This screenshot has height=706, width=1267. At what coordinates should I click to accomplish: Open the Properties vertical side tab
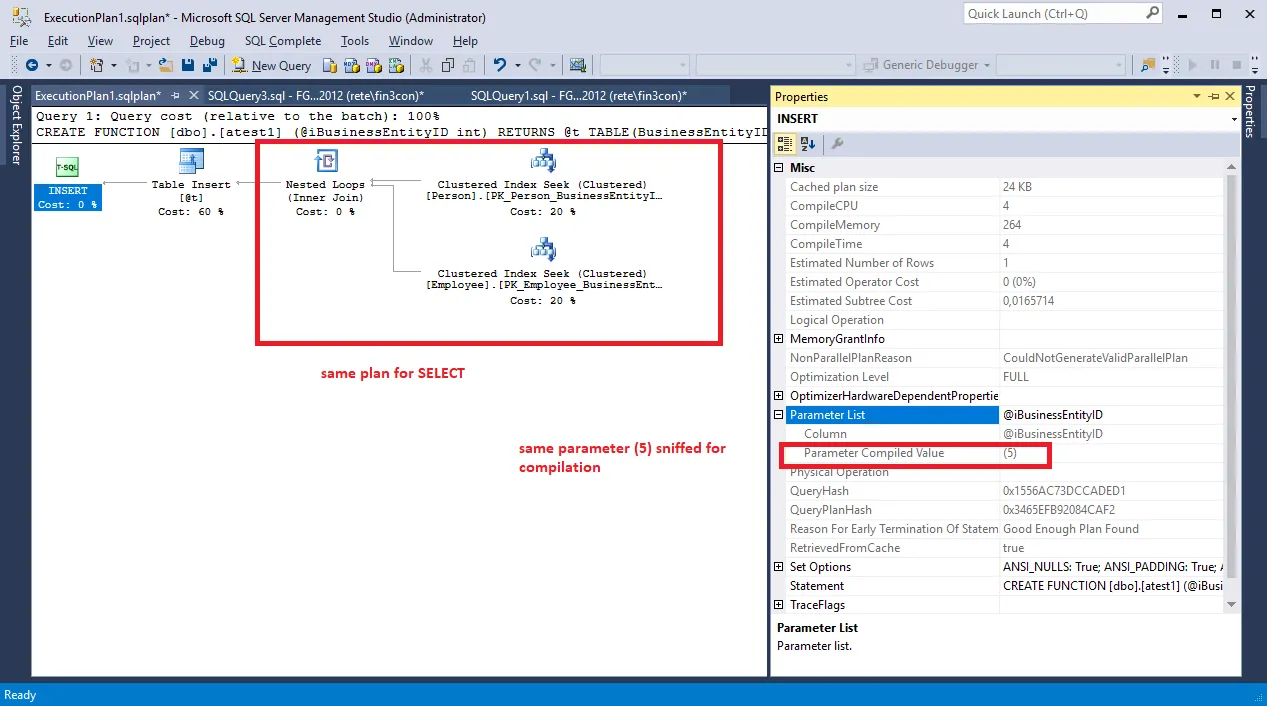coord(1249,112)
